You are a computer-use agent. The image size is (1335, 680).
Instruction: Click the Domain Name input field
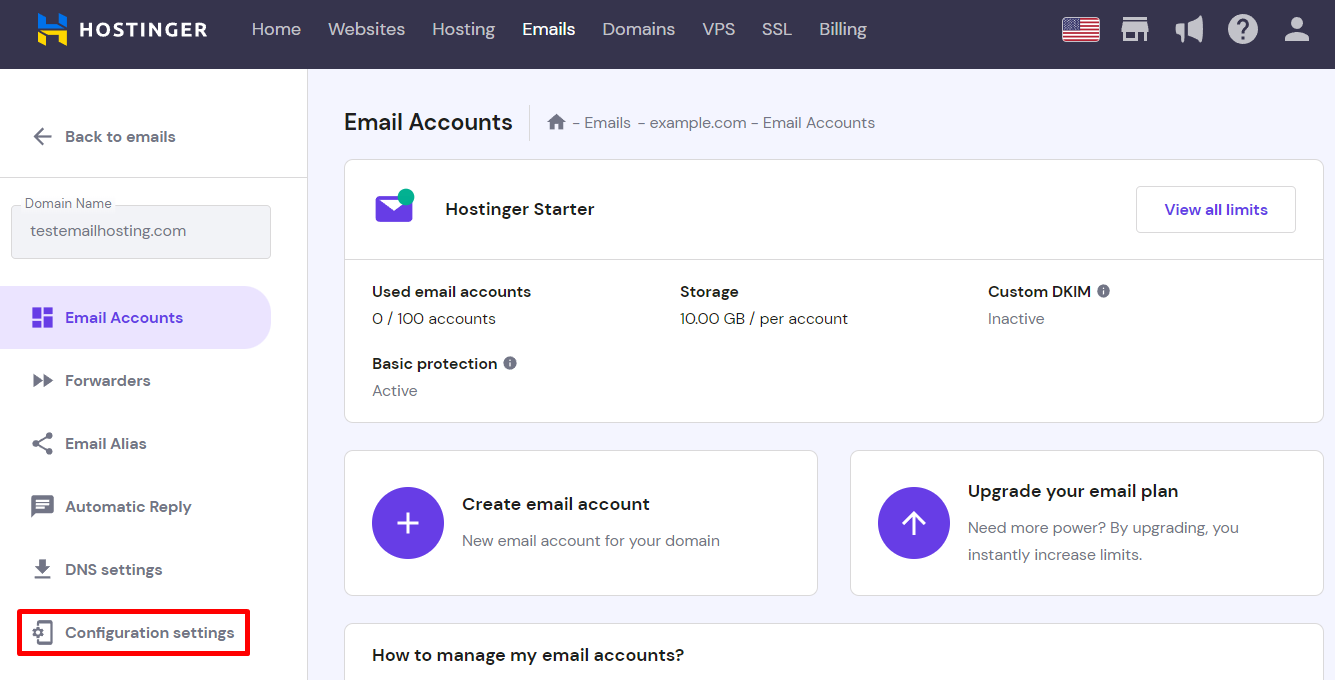pyautogui.click(x=140, y=231)
